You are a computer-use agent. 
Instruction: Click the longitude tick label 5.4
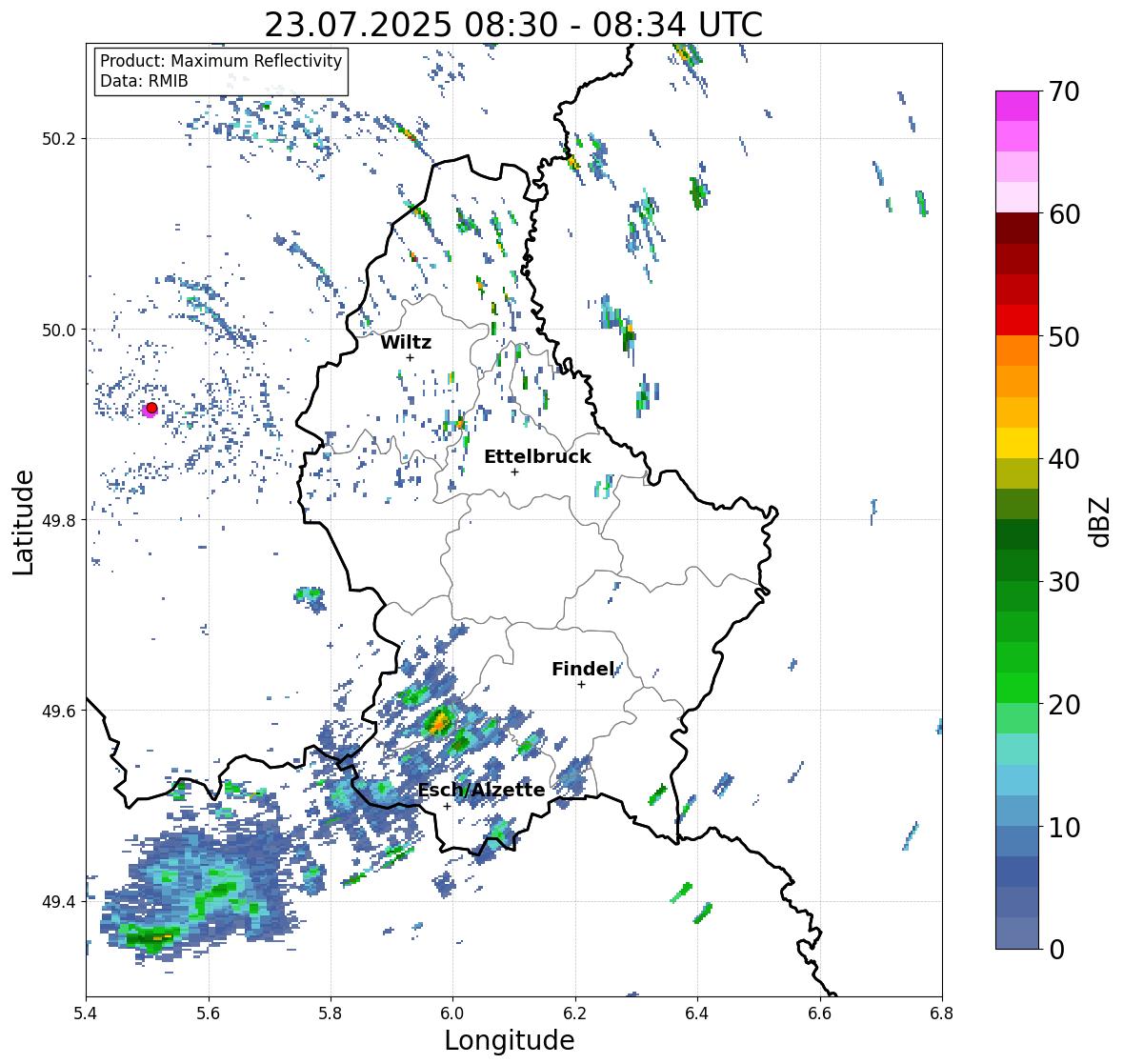point(86,1013)
